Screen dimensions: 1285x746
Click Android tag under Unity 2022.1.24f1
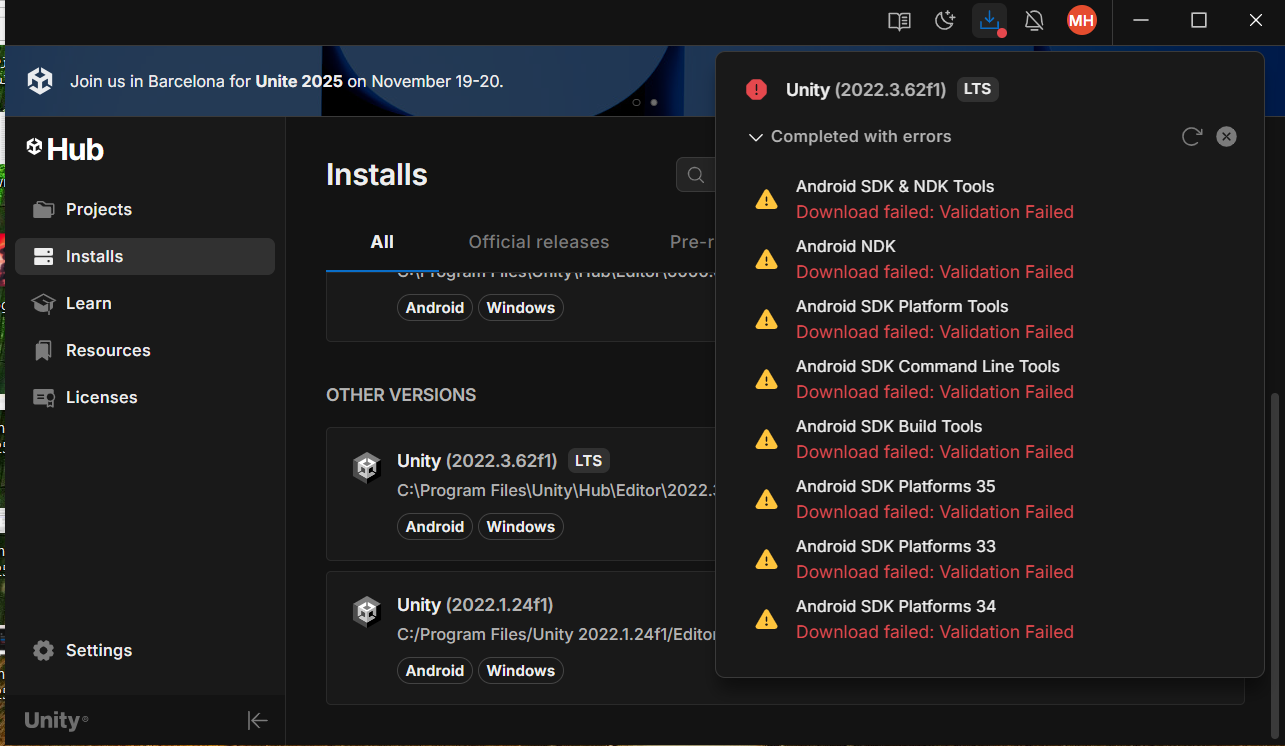pos(435,671)
